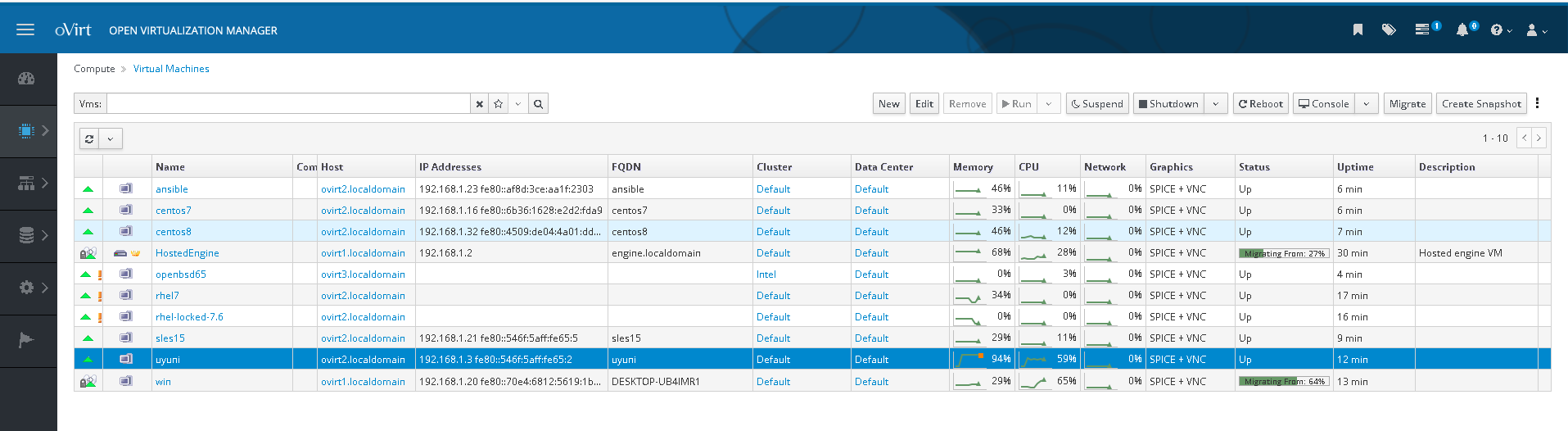Open the user account menu

pyautogui.click(x=1536, y=30)
